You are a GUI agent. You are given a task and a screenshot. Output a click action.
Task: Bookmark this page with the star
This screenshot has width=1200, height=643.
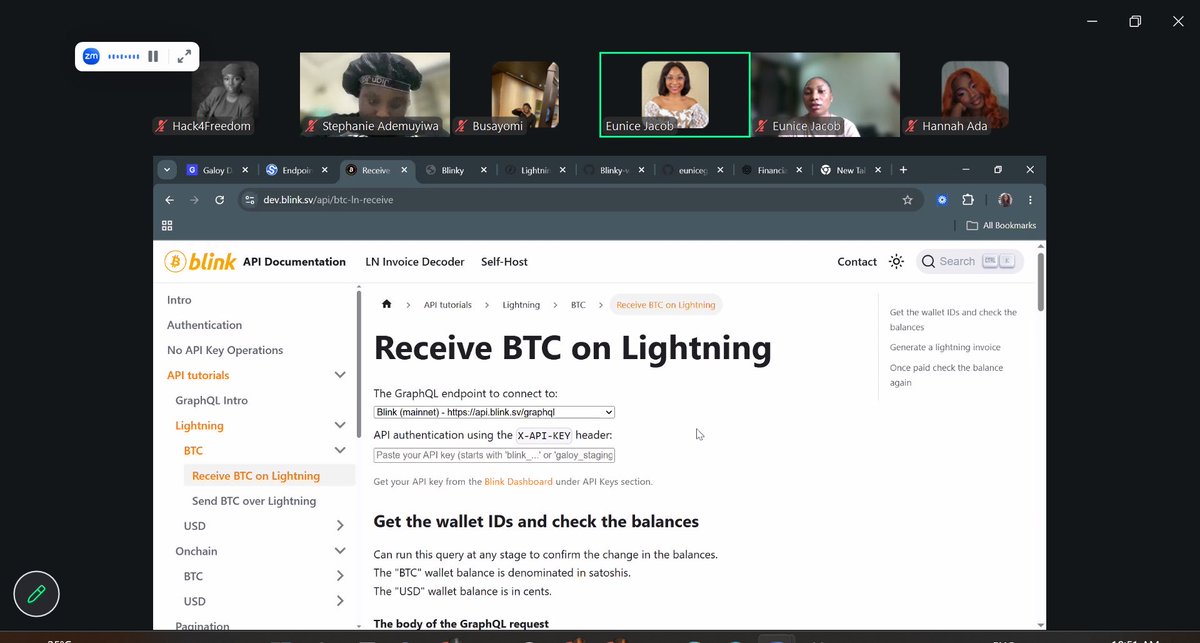[x=907, y=200]
